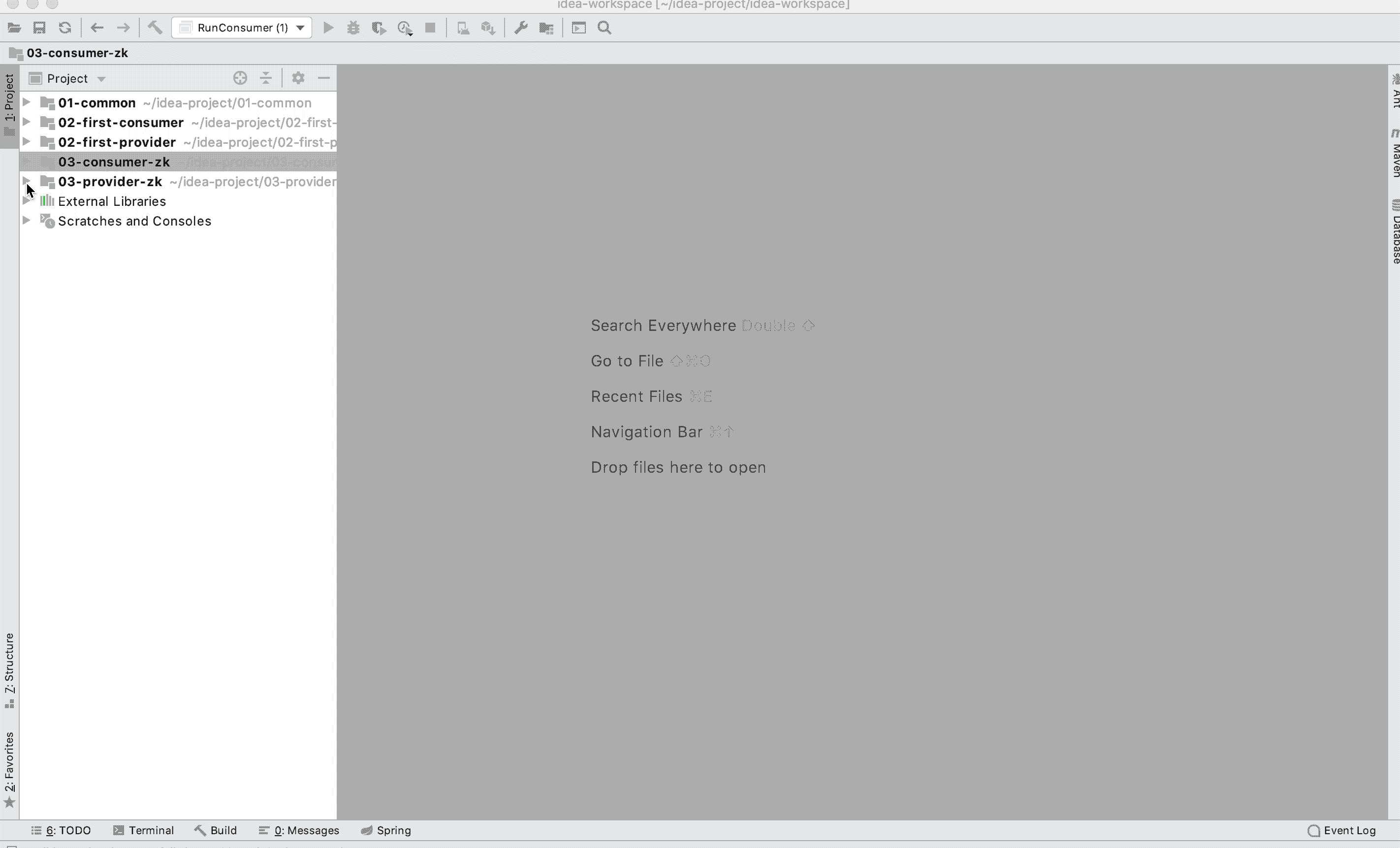
Task: Click the Build project hammer icon
Action: click(x=154, y=27)
